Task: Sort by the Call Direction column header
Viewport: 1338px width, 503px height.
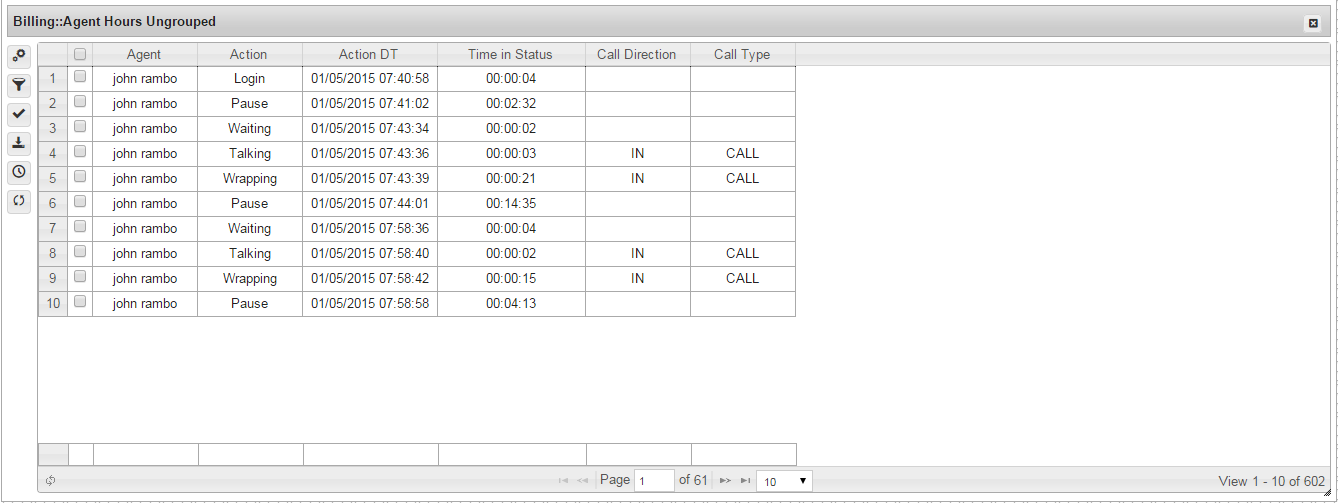Action: [x=636, y=55]
